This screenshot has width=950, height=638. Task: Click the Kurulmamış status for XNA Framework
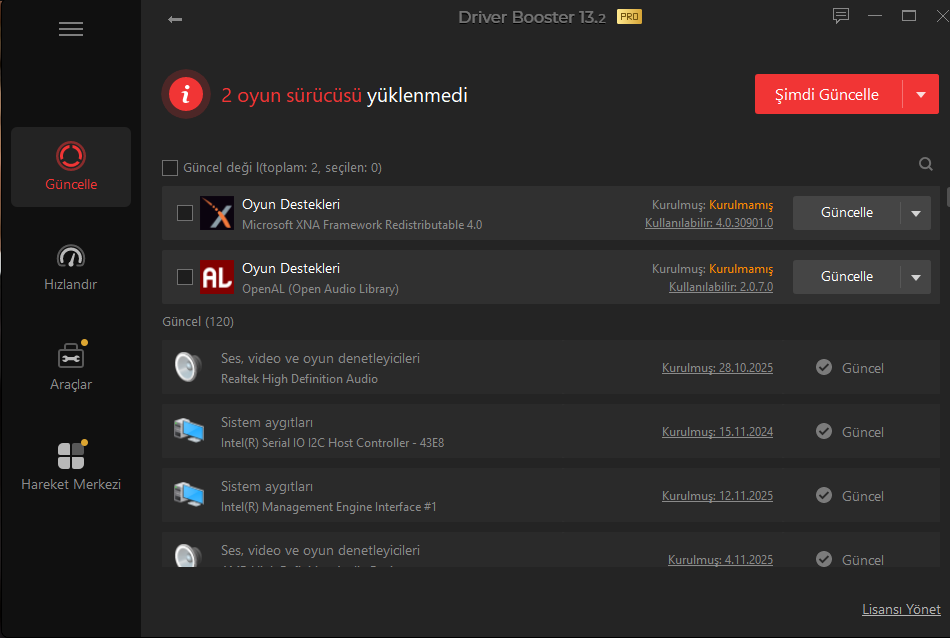[x=741, y=205]
